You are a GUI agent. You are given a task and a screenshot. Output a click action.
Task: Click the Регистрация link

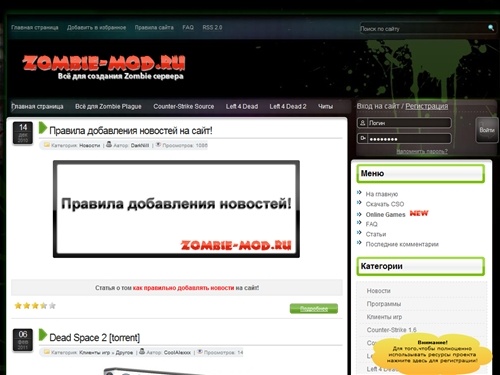(427, 106)
